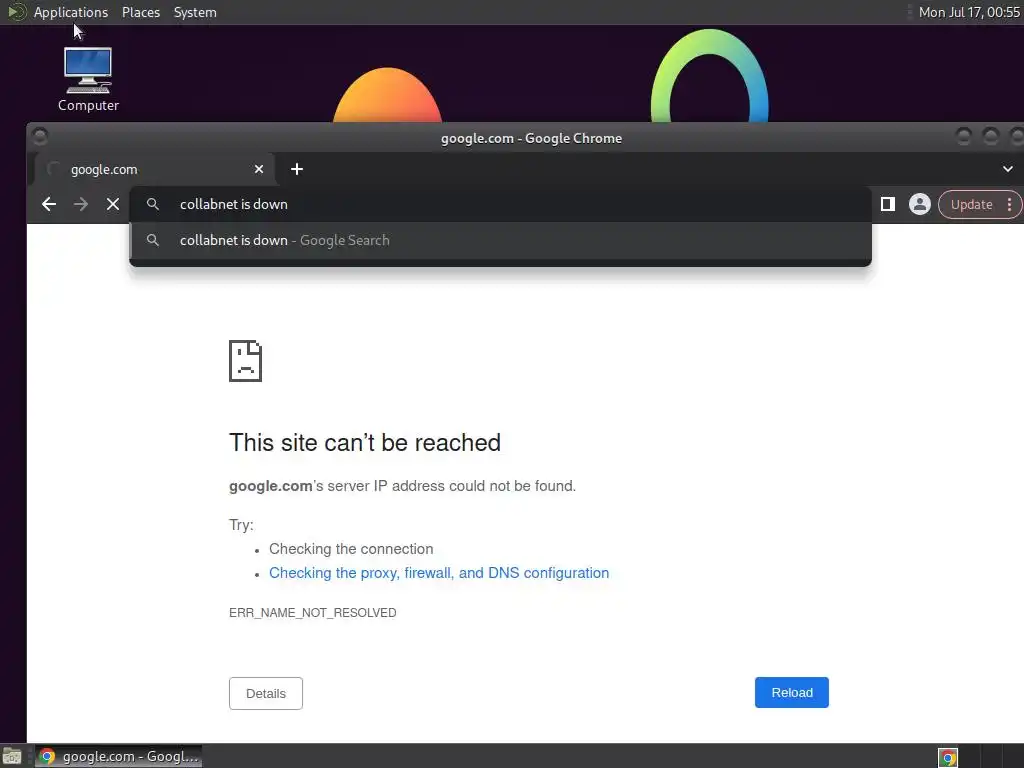Open the Applications menu

click(71, 12)
